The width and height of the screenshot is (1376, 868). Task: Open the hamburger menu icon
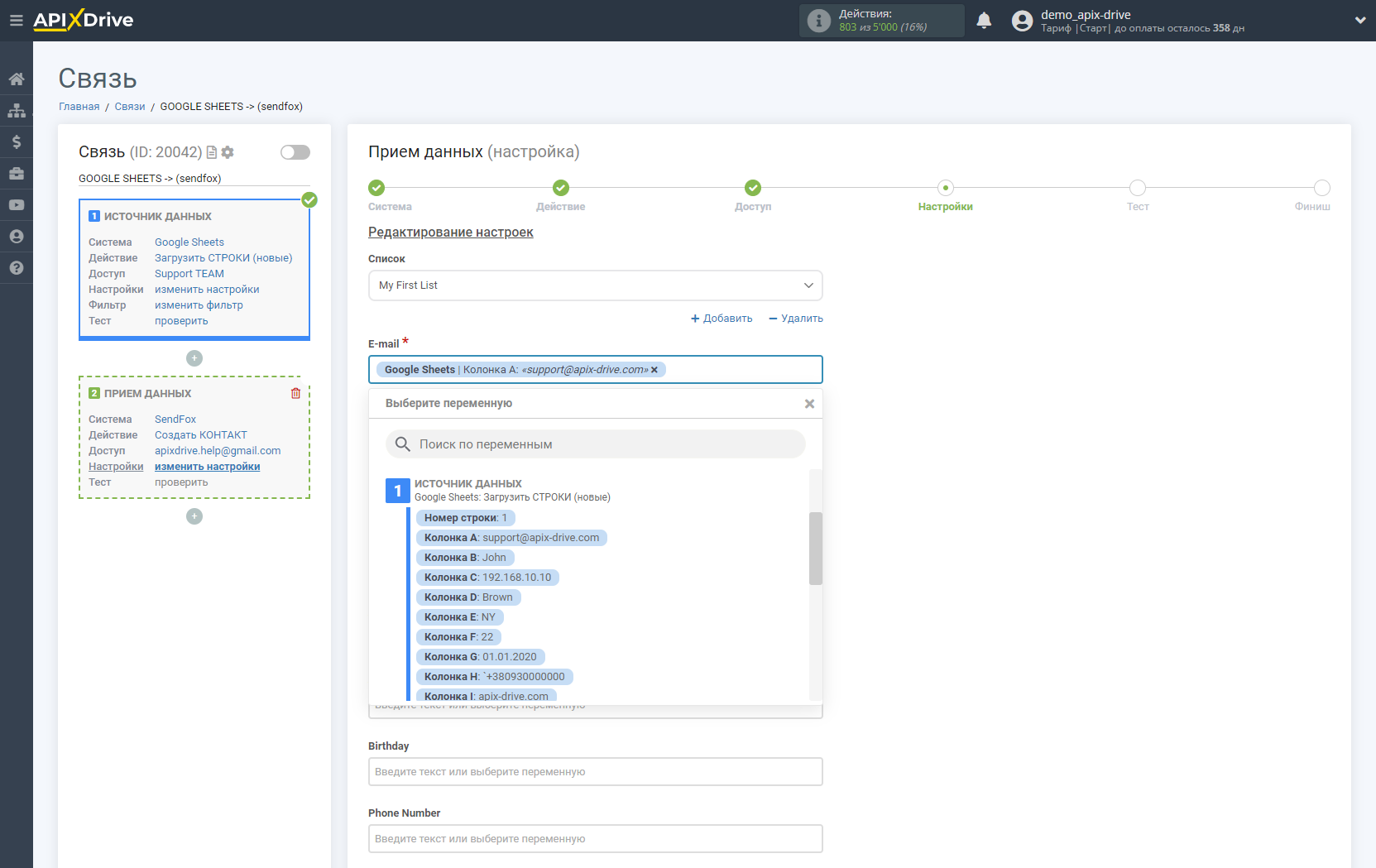point(16,21)
